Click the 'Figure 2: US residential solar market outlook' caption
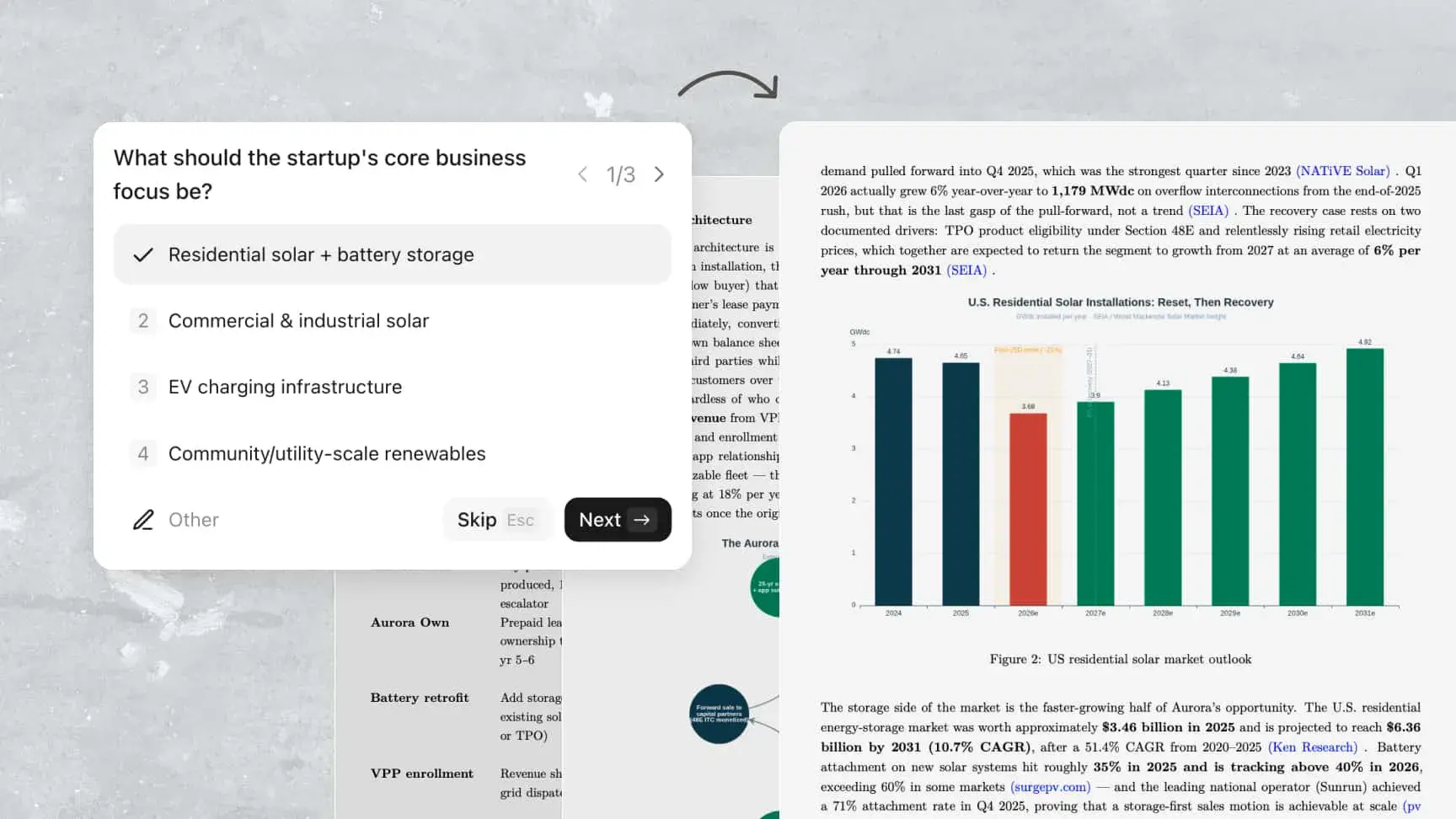The height and width of the screenshot is (819, 1456). point(1121,660)
